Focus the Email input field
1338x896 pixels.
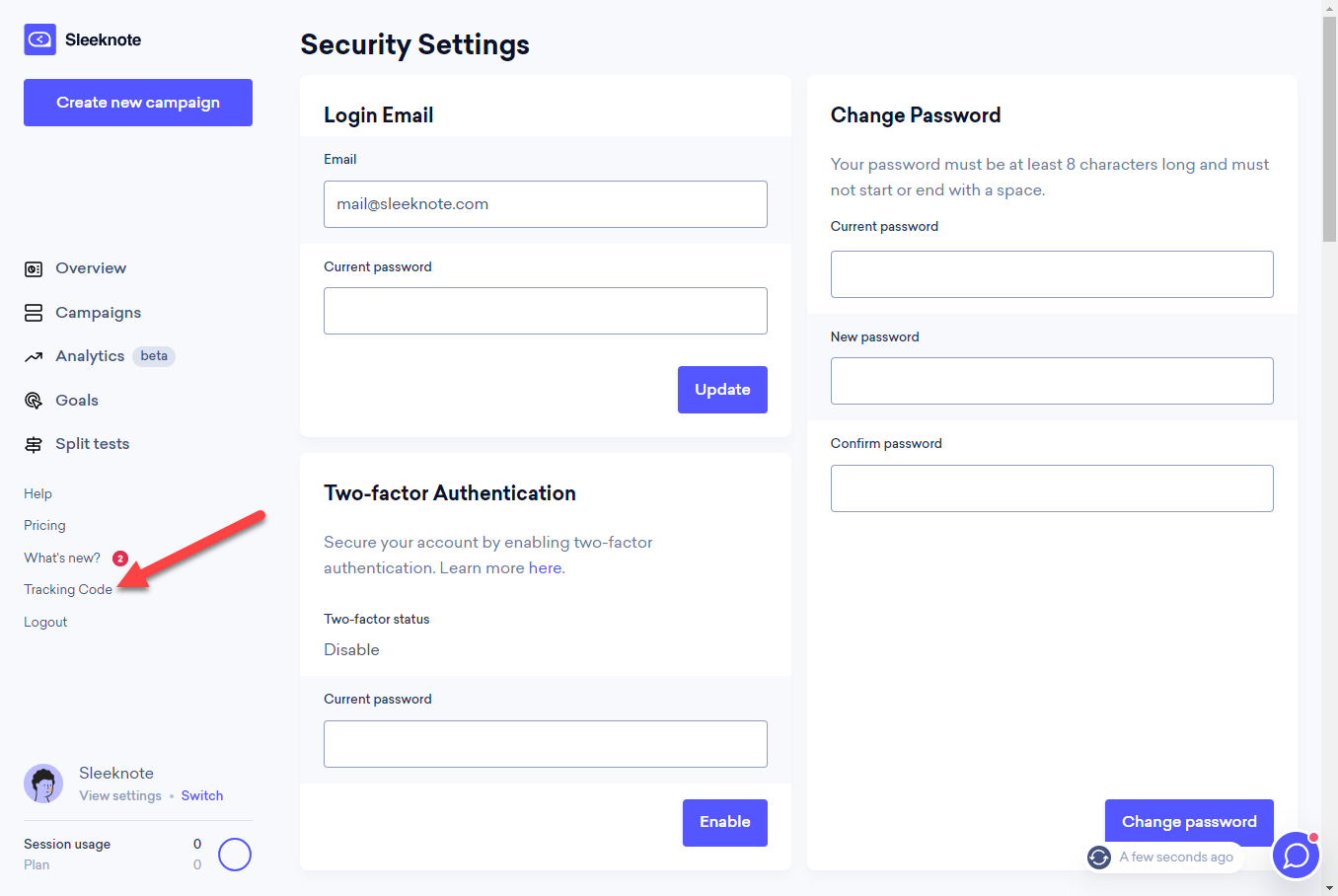coord(546,204)
